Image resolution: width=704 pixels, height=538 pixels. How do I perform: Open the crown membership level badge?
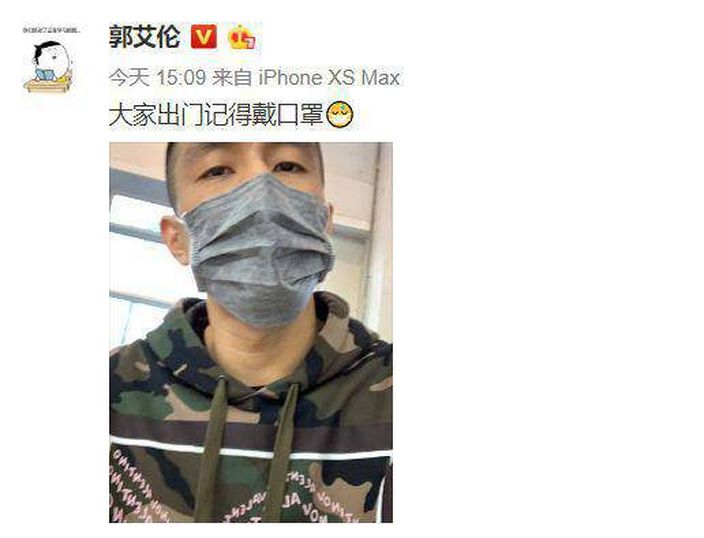[x=242, y=37]
